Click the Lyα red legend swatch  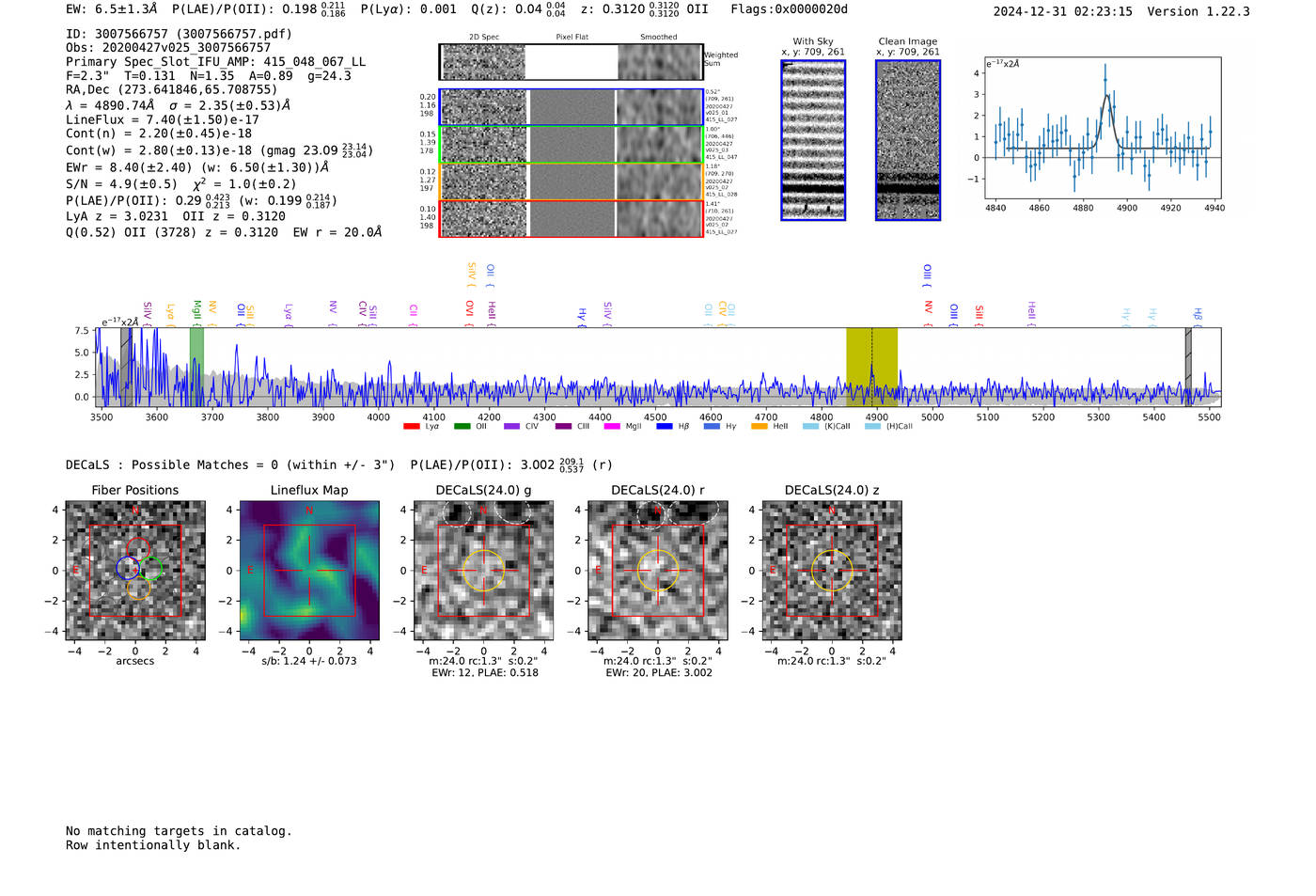tap(411, 426)
